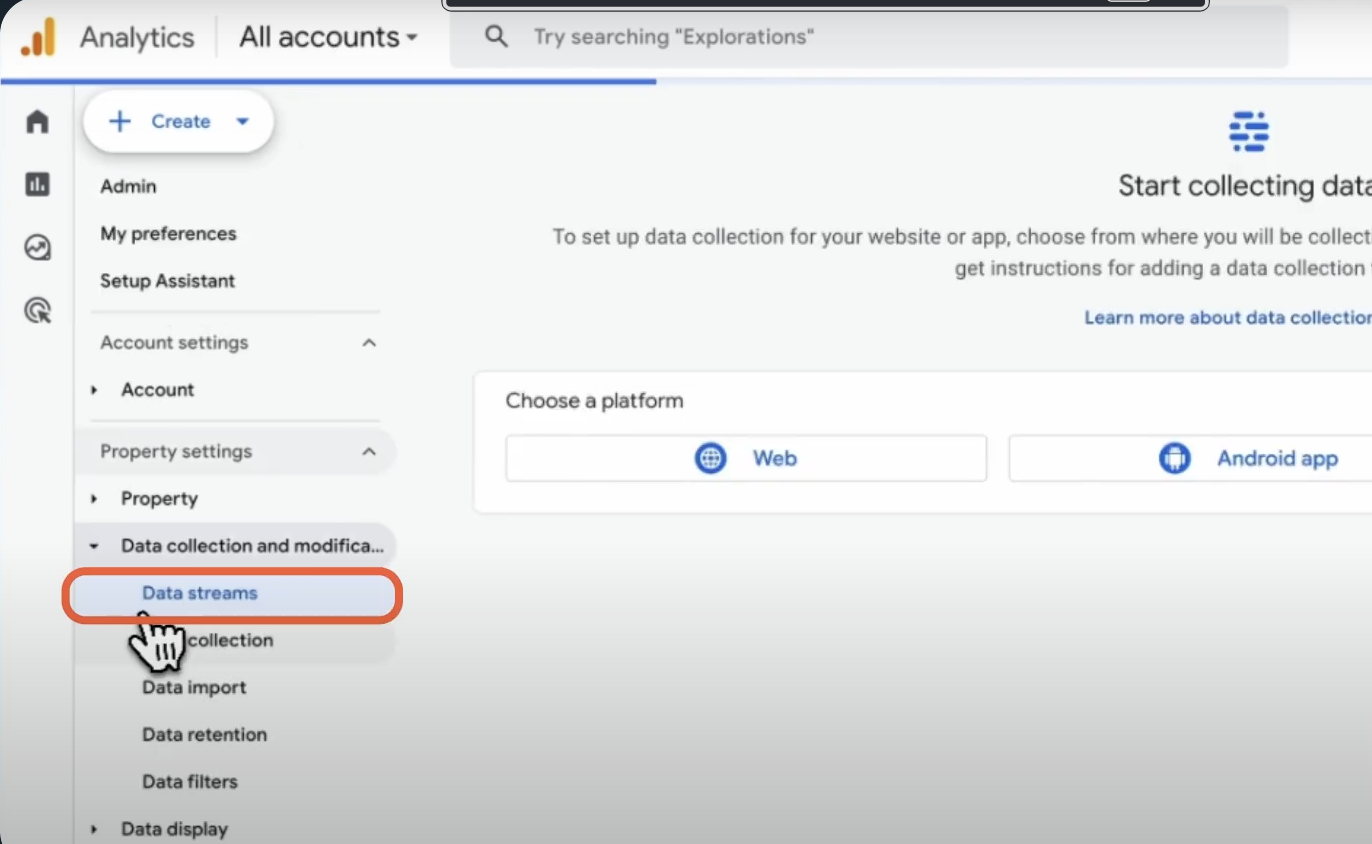Click the Try searching Explorations field
The image size is (1372, 844).
[868, 37]
